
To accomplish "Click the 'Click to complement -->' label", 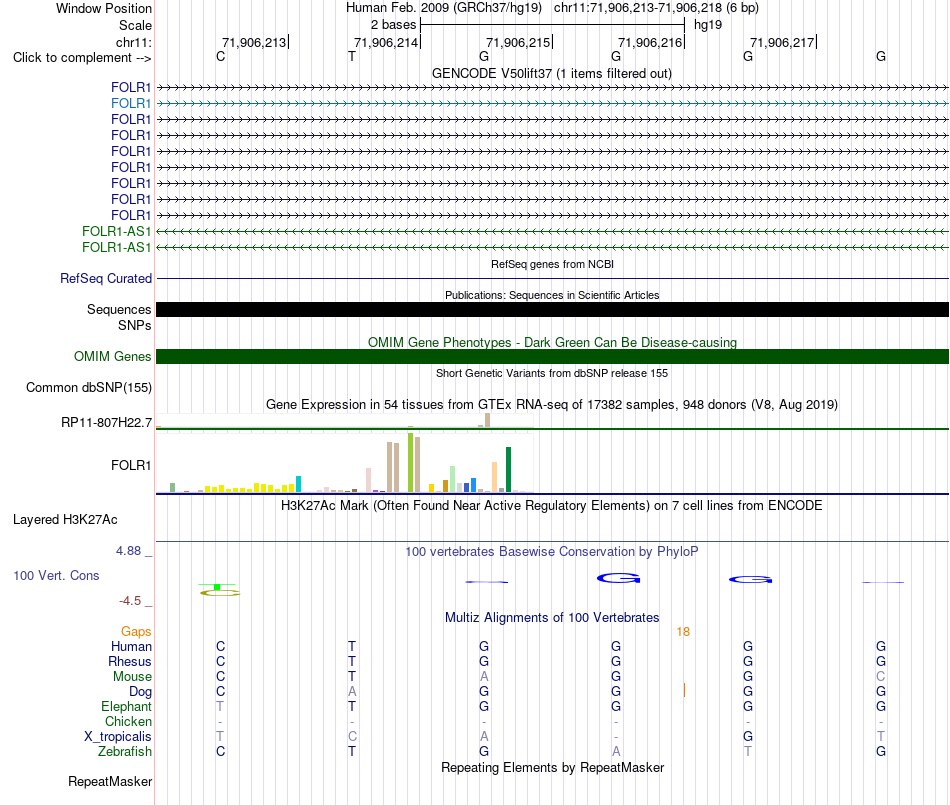I will coord(82,58).
